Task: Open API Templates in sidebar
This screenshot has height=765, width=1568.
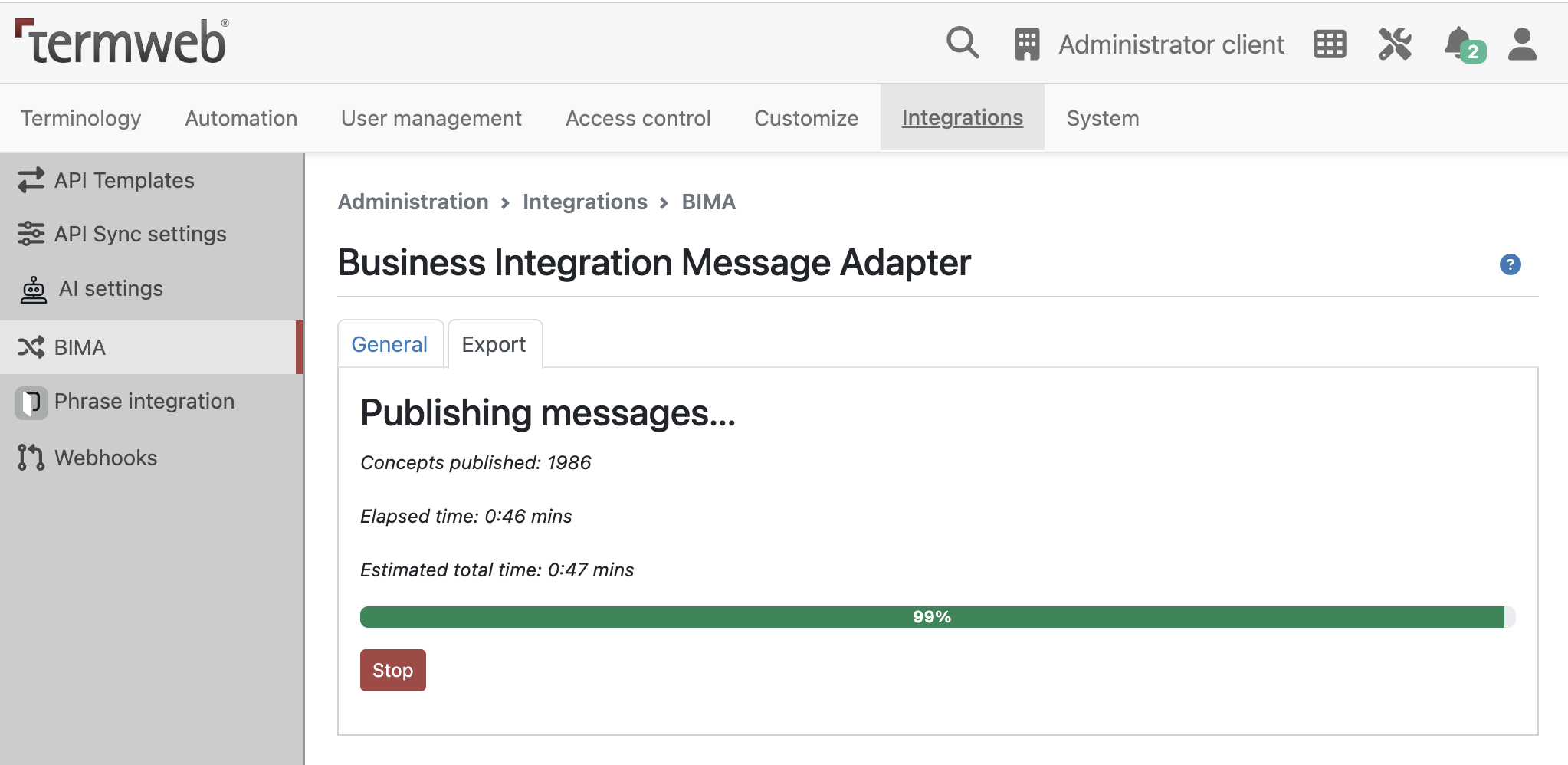Action: click(x=124, y=180)
